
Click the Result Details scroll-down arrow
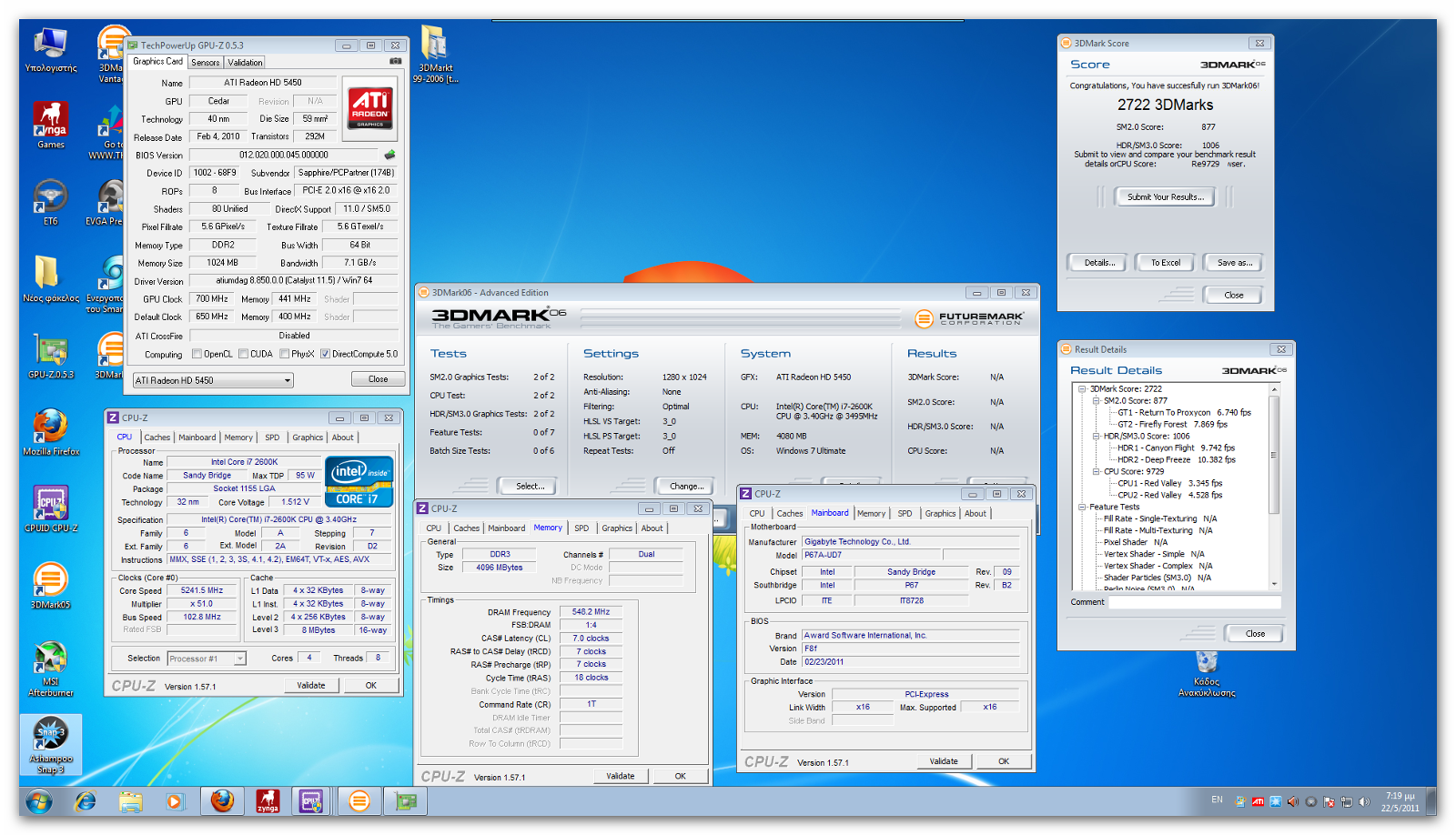(x=1274, y=584)
